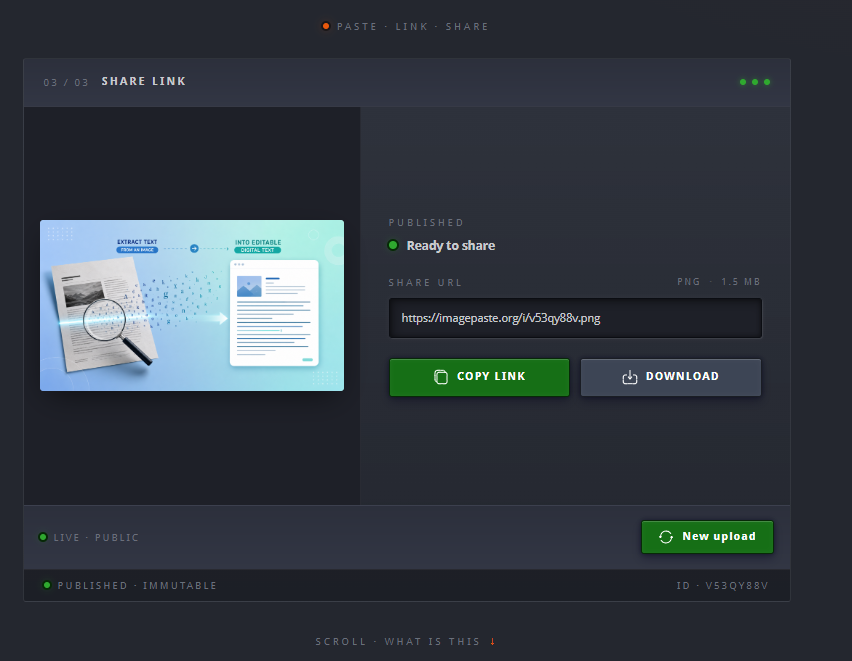Click the 'SHARE URL' label

tap(425, 283)
